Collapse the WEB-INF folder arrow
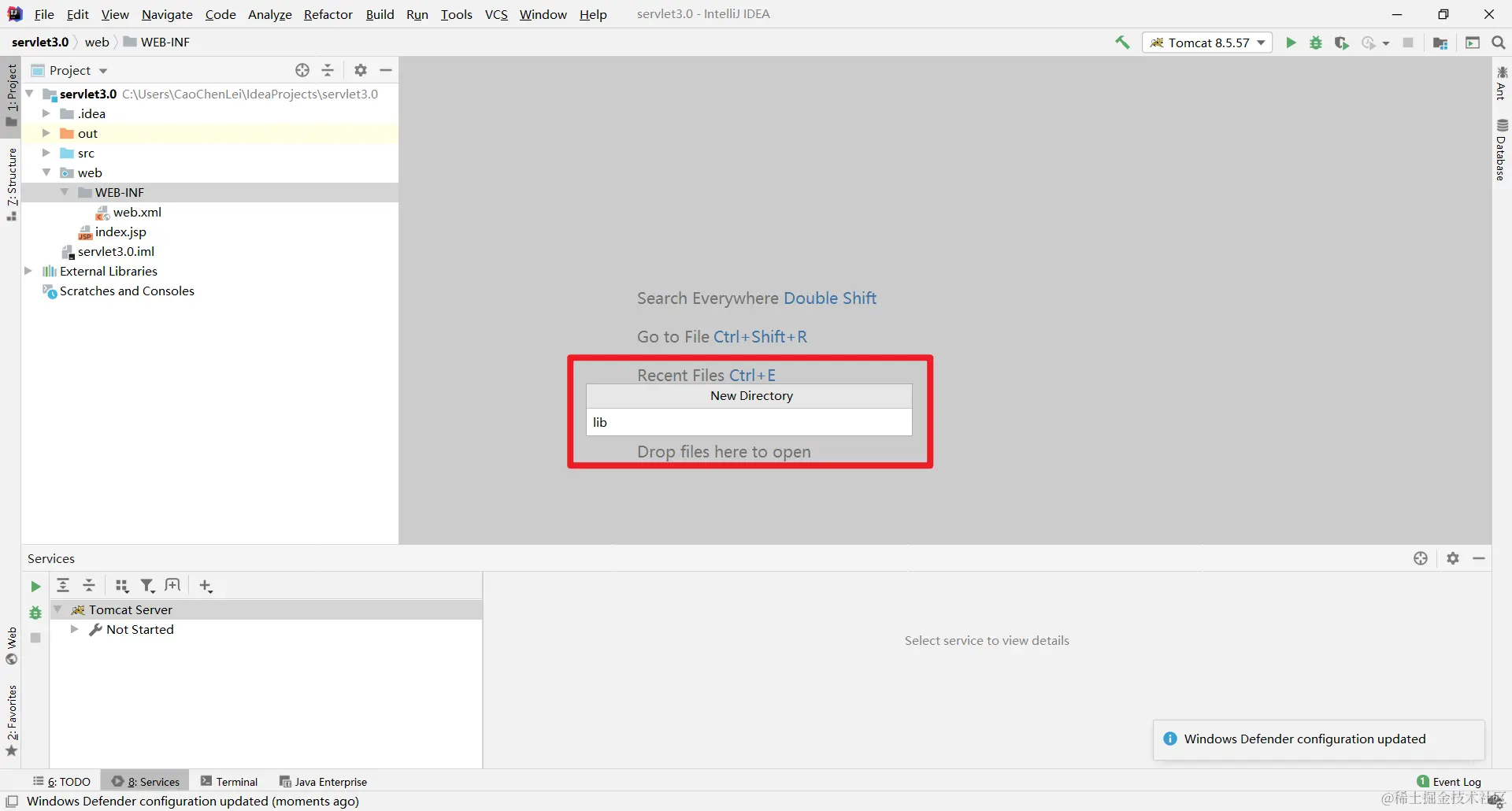Screen dimensions: 1512x811 pyautogui.click(x=65, y=192)
